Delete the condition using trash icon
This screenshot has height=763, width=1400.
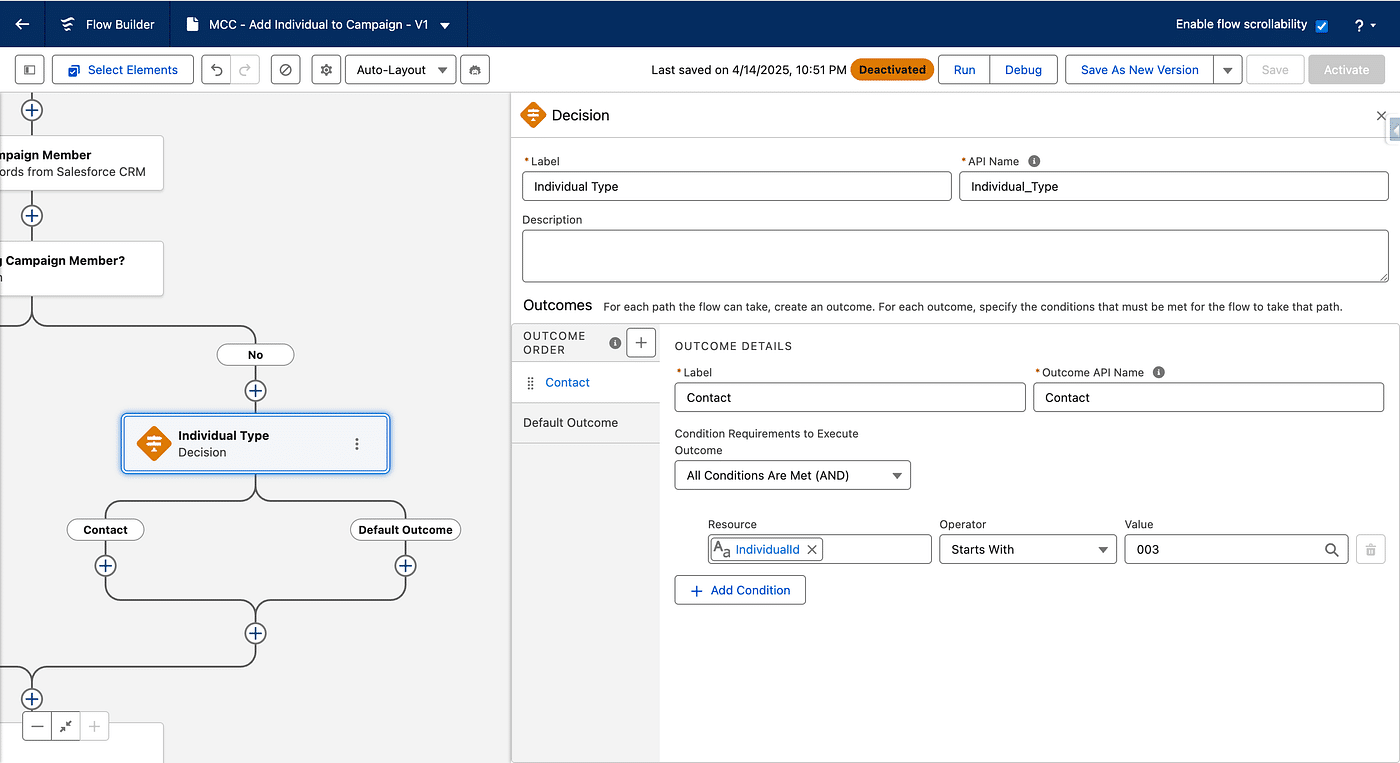(1370, 550)
